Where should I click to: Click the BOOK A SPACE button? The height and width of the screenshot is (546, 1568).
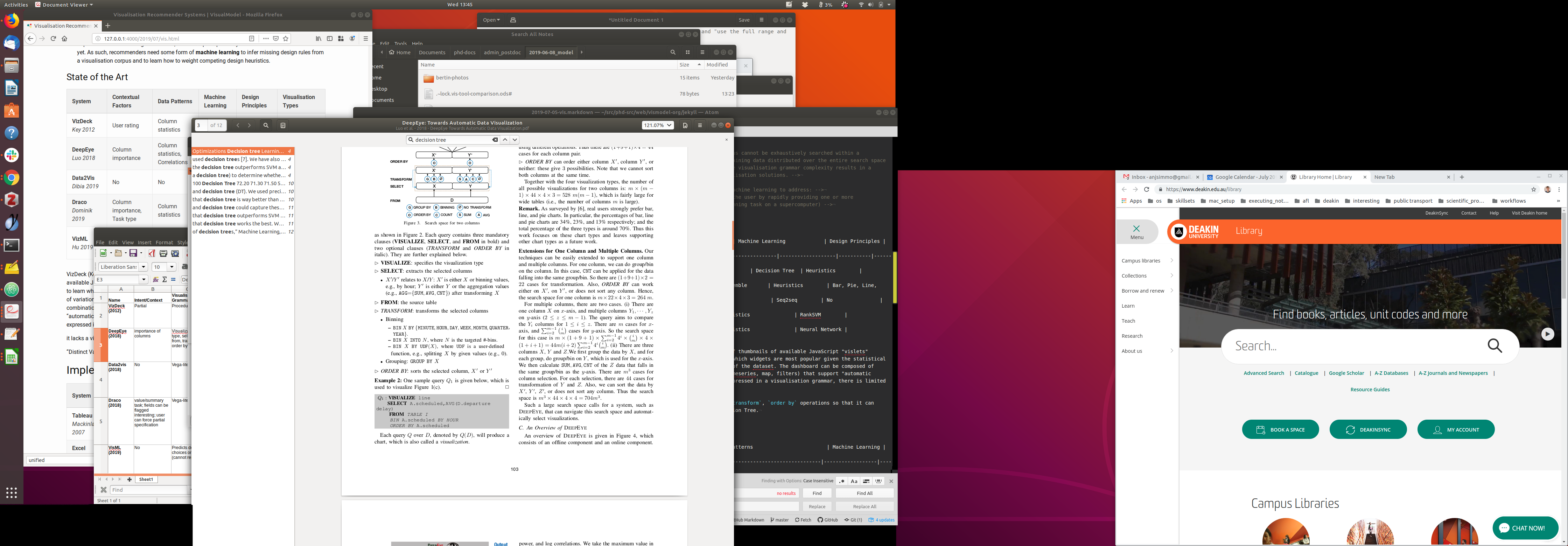[x=1280, y=430]
